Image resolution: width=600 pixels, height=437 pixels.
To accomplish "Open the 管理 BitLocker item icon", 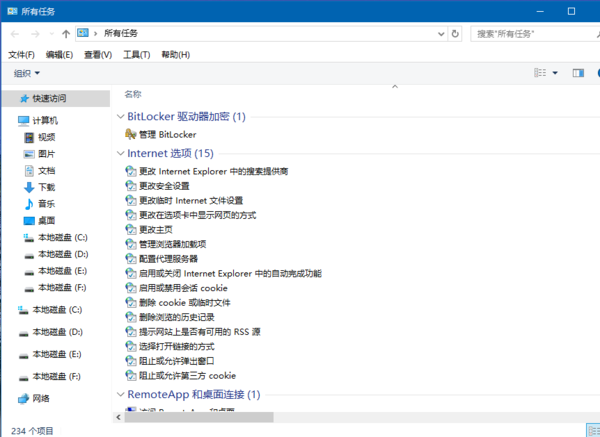I will pyautogui.click(x=130, y=134).
